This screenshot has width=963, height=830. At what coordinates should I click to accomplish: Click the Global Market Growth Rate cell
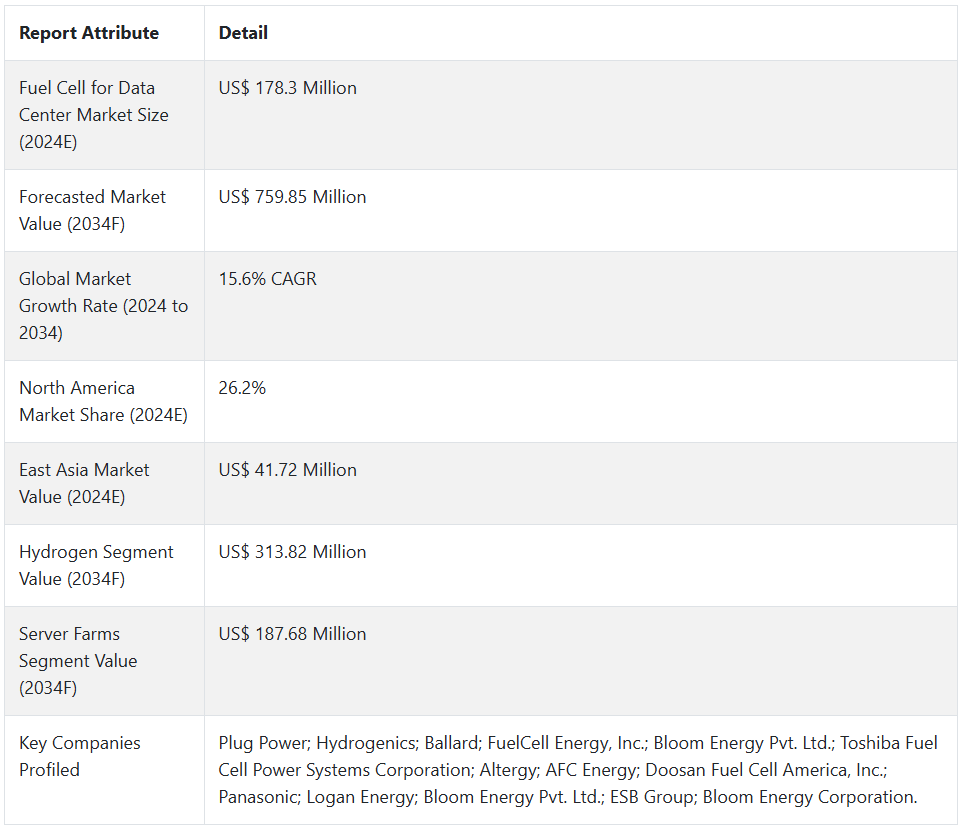(x=103, y=306)
